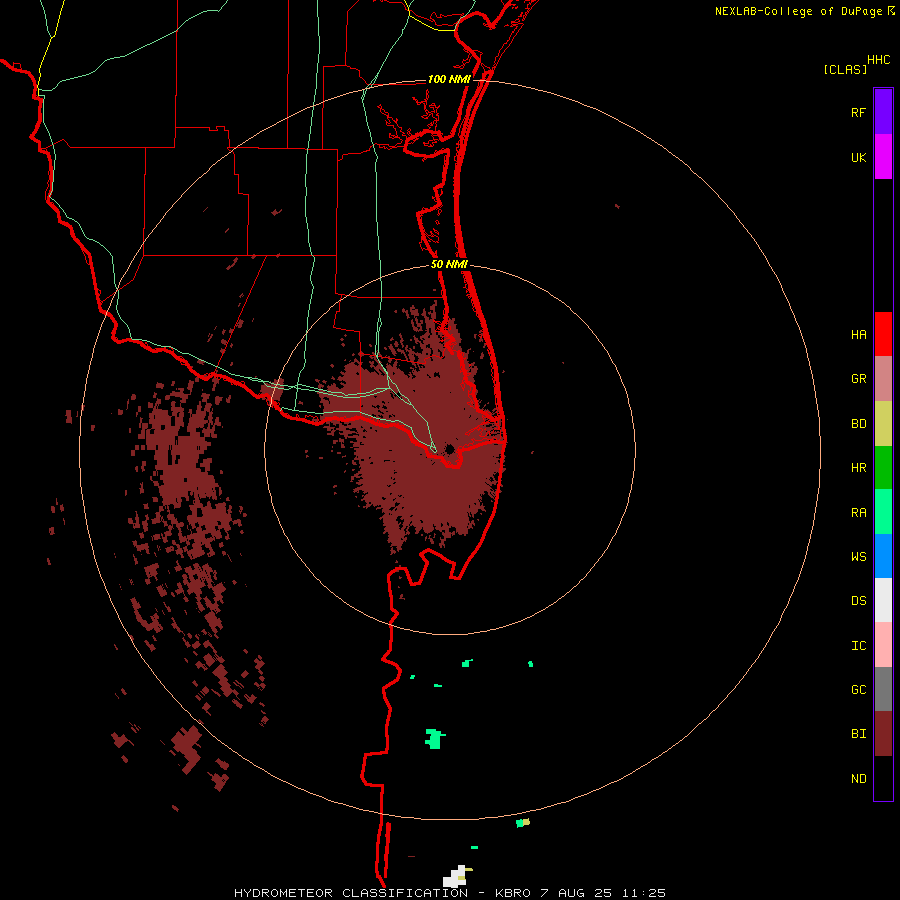Click the black radar site dot
The image size is (900, 900).
pyautogui.click(x=450, y=449)
